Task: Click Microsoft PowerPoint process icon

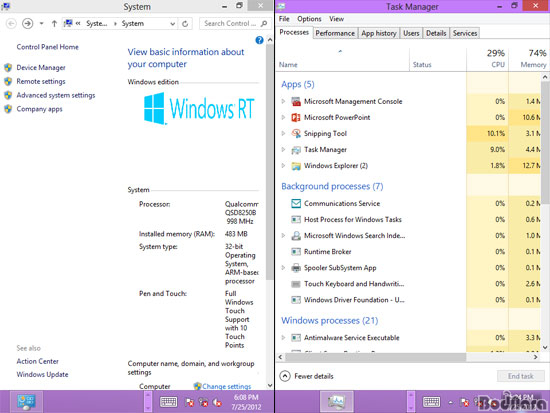Action: [296, 117]
